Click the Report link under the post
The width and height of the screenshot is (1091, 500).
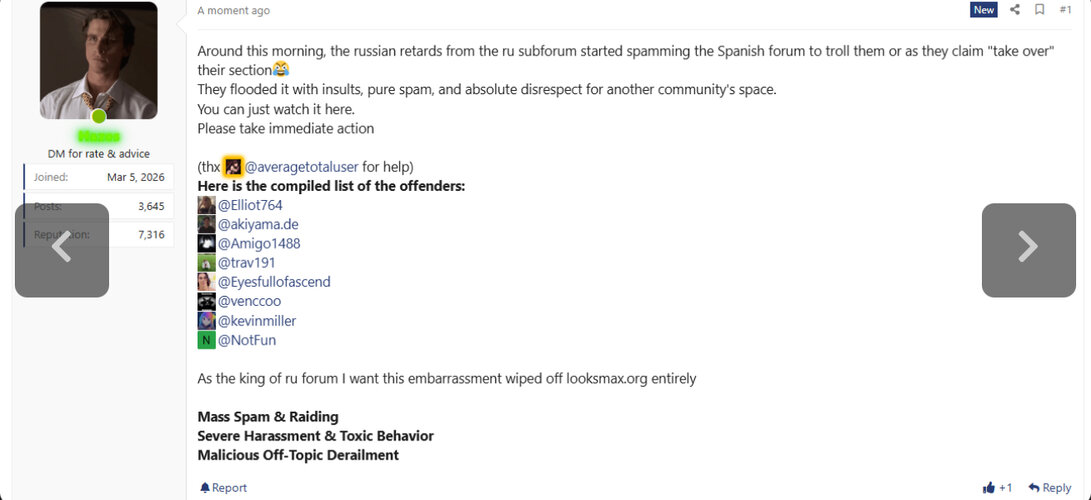click(x=223, y=488)
